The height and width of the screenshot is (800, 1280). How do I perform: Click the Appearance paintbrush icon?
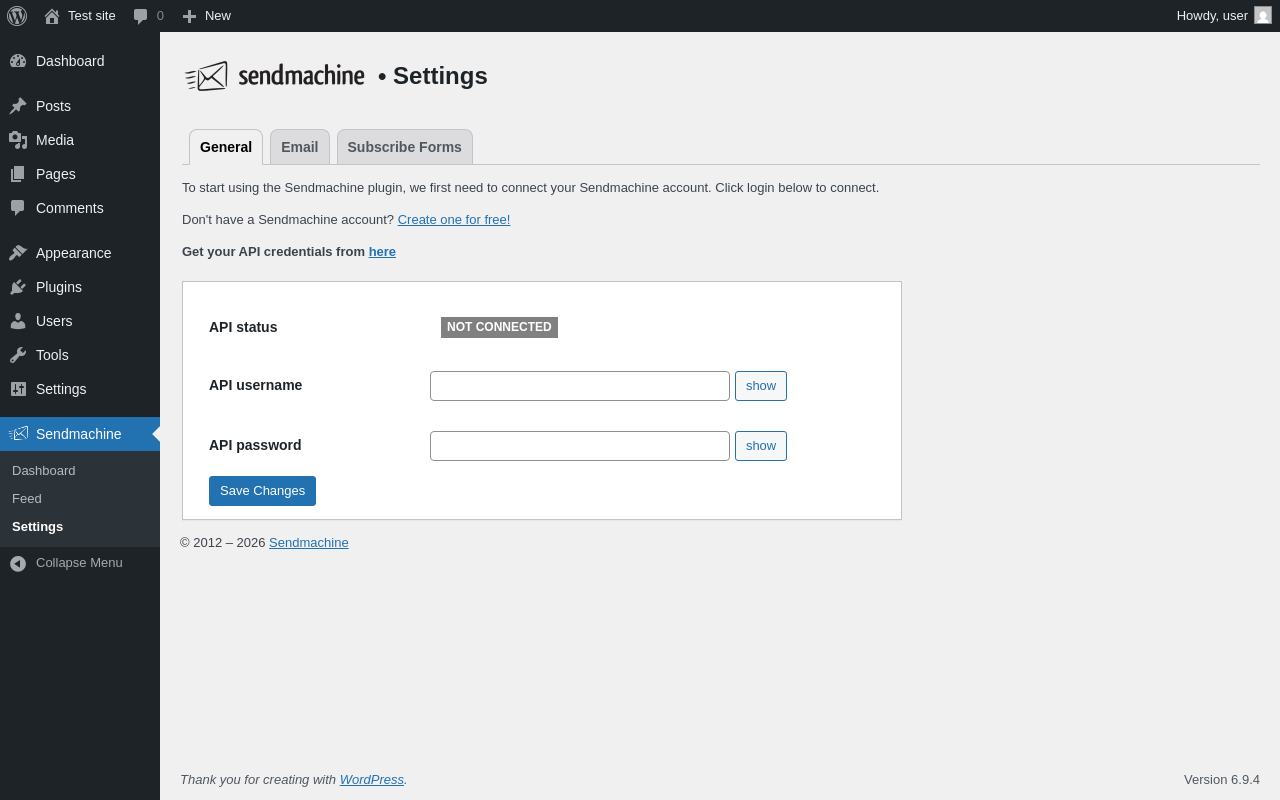click(18, 253)
